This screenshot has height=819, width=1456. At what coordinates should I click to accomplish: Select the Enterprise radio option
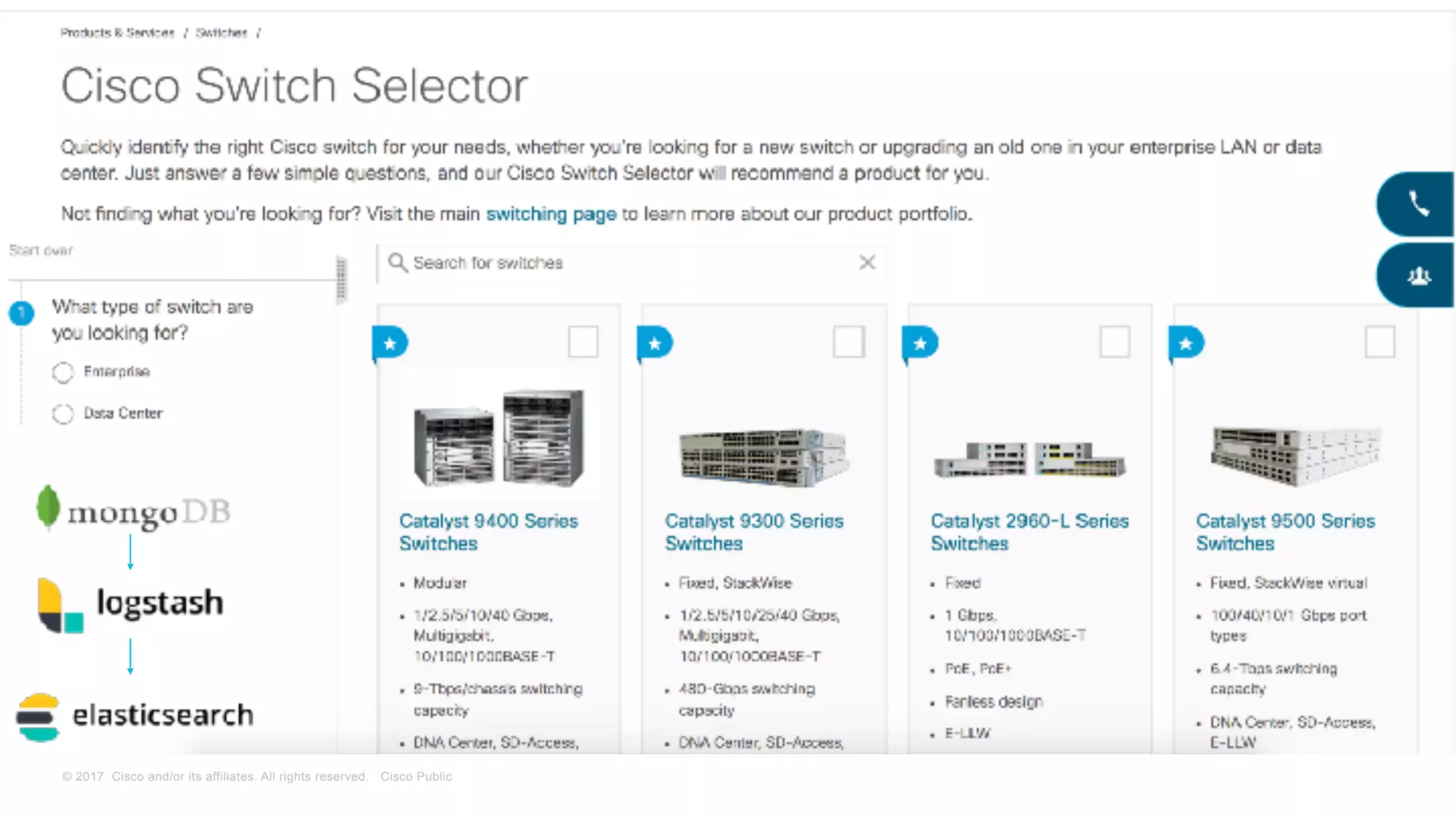(63, 373)
